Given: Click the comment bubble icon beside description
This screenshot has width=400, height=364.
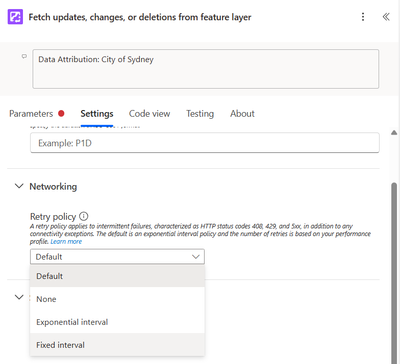Looking at the screenshot, I should 24,56.
